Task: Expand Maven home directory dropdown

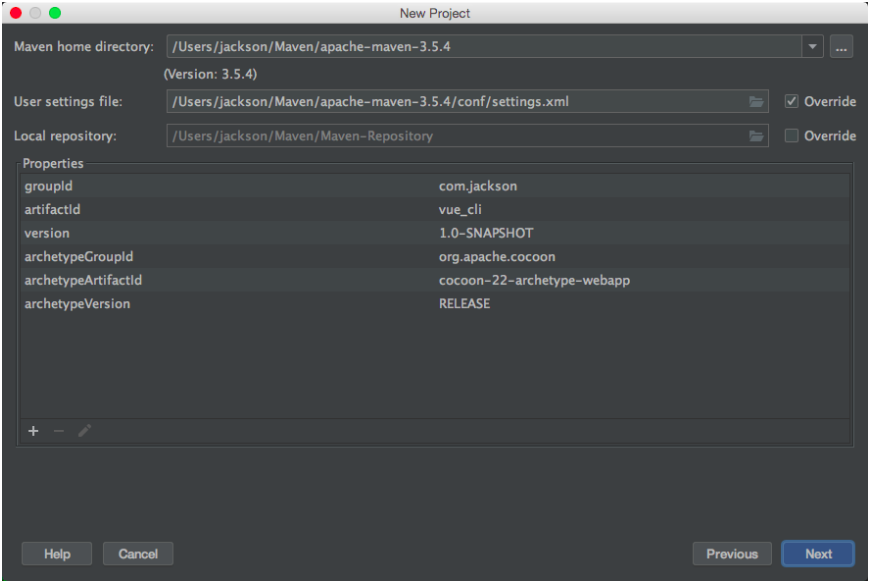Action: click(812, 47)
